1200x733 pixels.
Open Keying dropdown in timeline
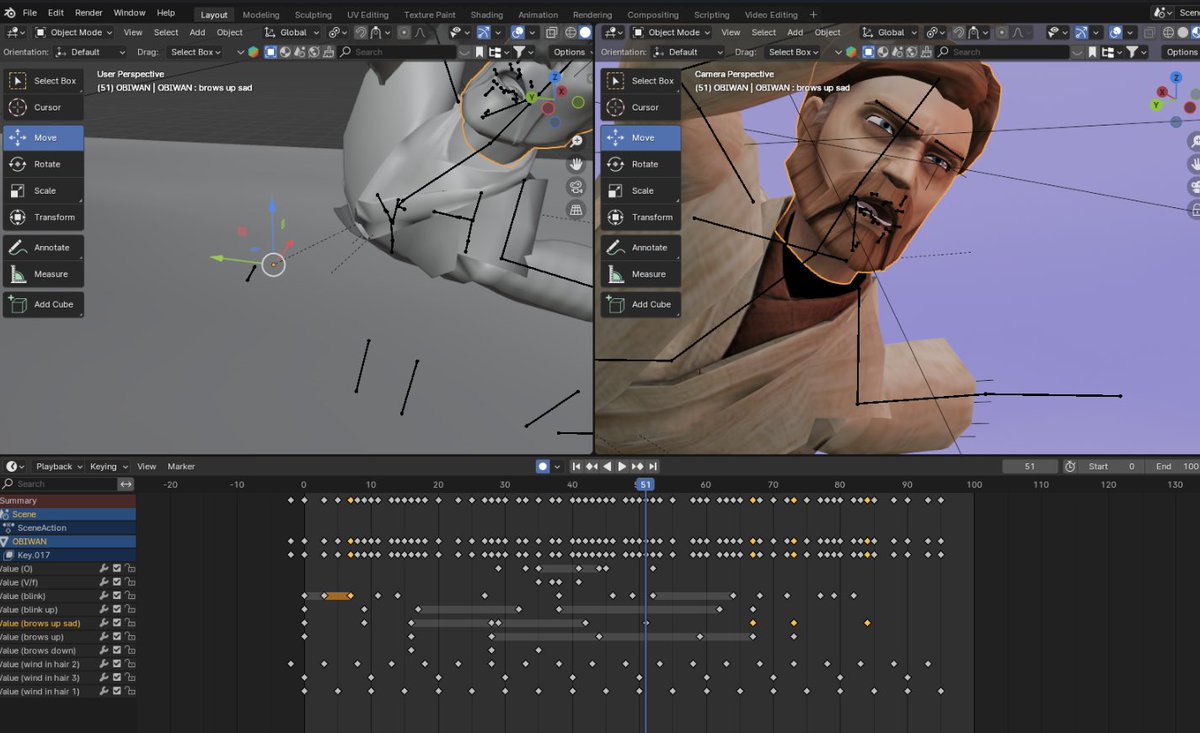pyautogui.click(x=108, y=466)
